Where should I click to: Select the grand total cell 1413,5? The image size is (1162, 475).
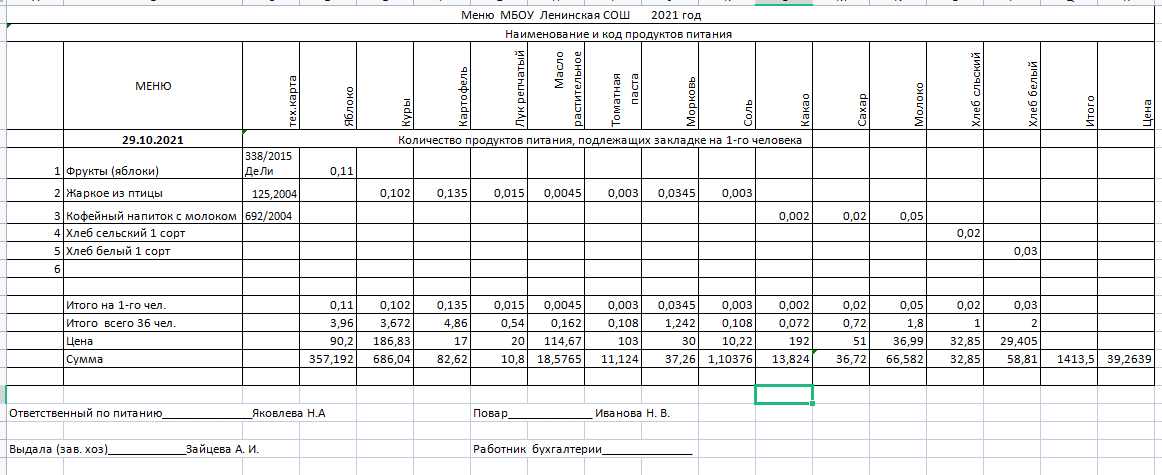coord(1069,358)
